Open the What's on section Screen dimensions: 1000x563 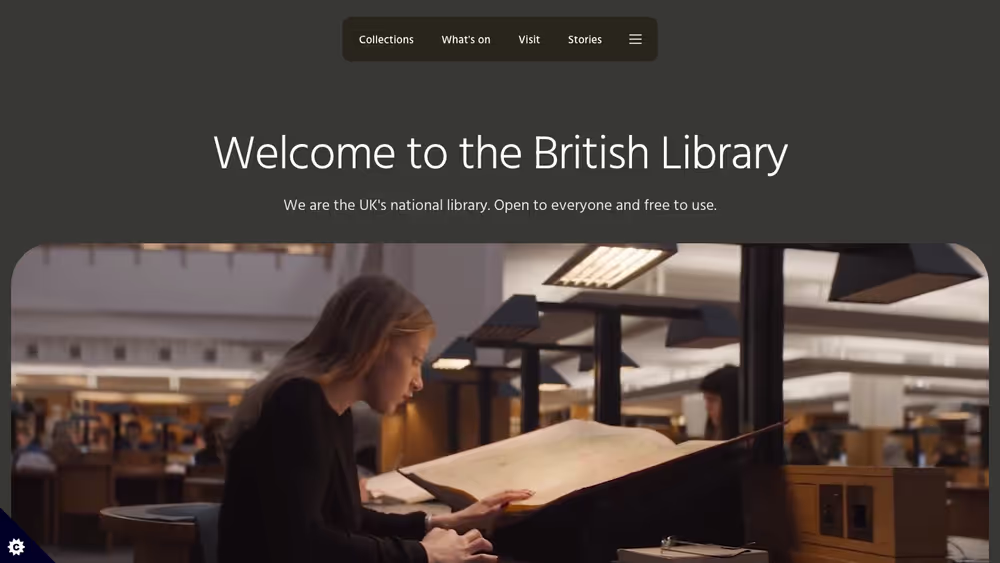pos(466,40)
